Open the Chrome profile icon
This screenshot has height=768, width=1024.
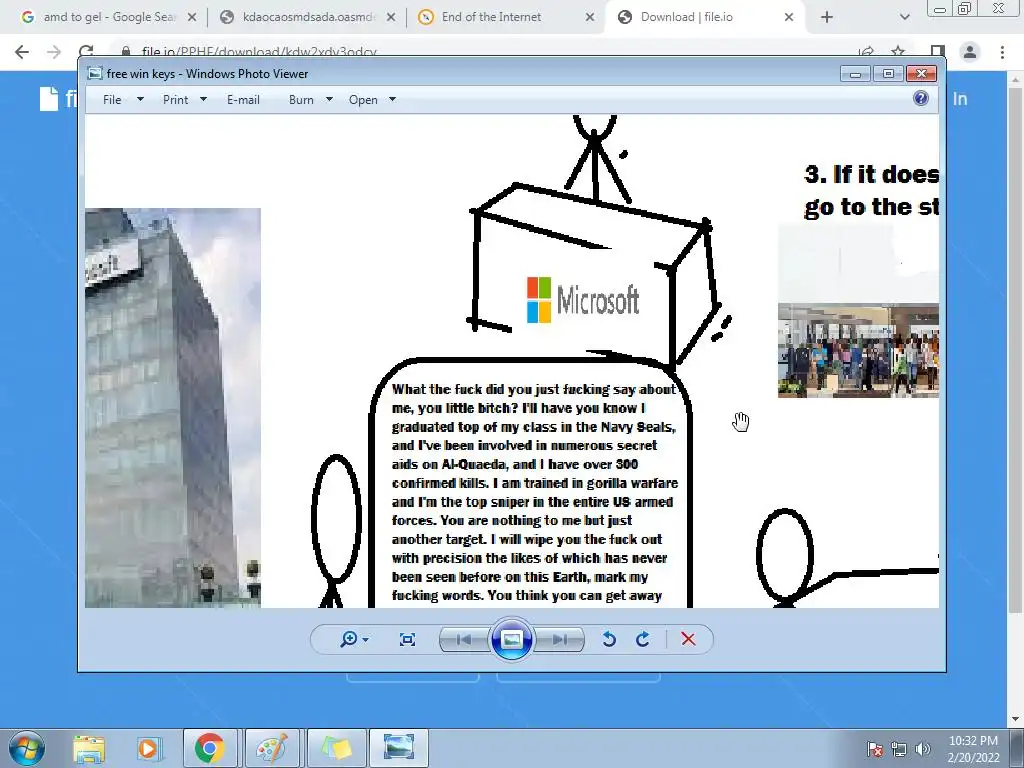click(970, 52)
